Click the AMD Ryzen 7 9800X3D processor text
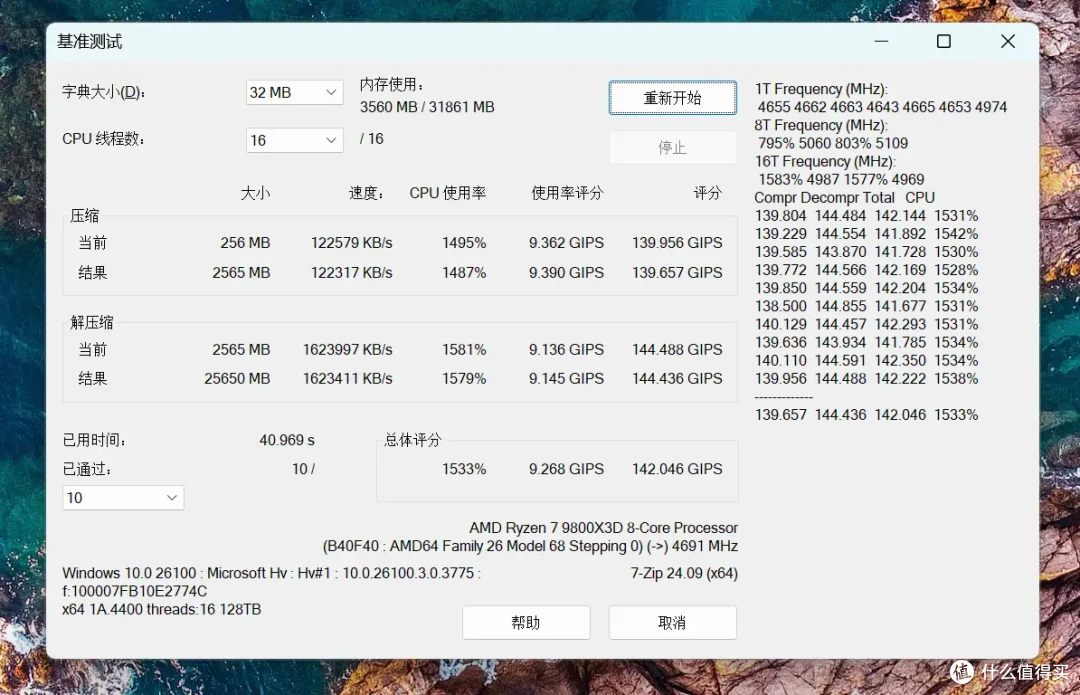The image size is (1080, 695). coord(603,528)
